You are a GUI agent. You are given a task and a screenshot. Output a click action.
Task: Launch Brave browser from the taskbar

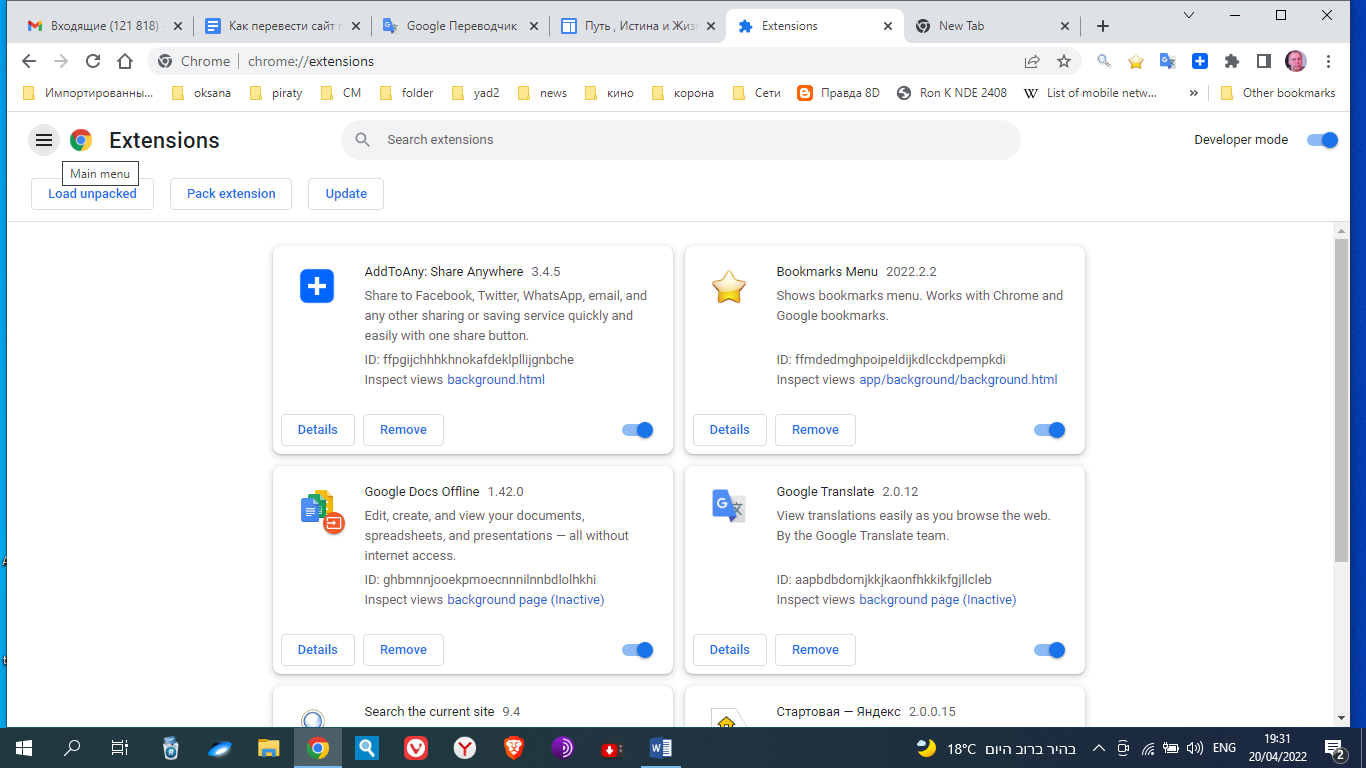tap(513, 748)
